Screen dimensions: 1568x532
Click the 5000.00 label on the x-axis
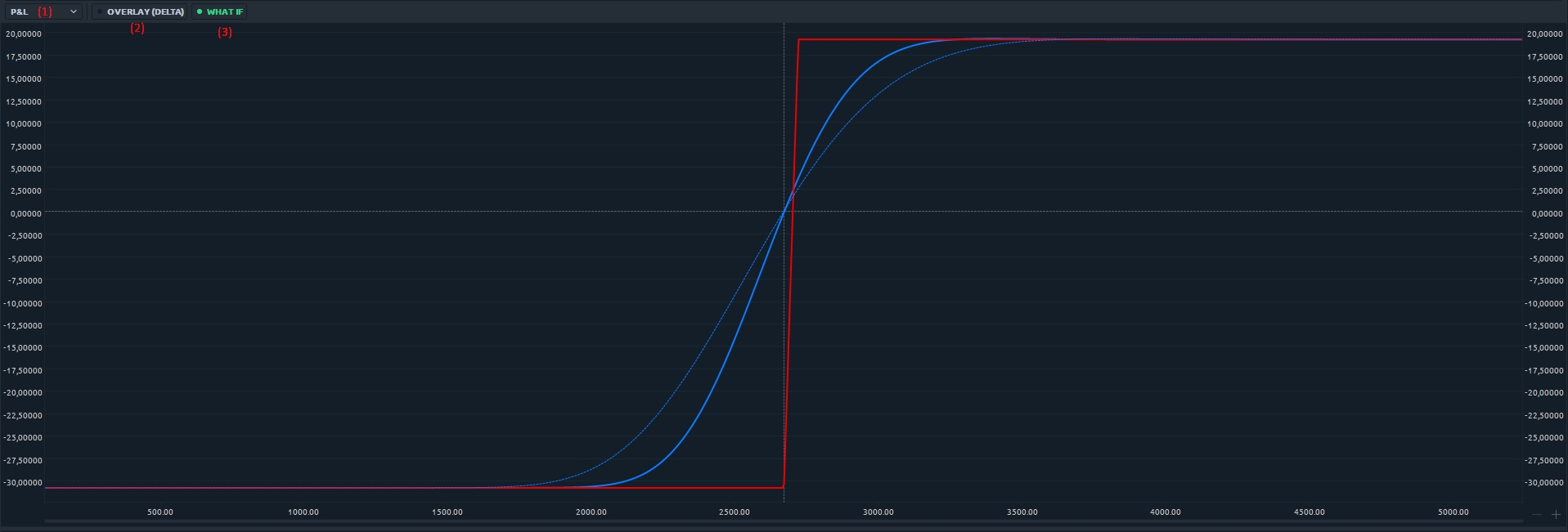click(1453, 512)
